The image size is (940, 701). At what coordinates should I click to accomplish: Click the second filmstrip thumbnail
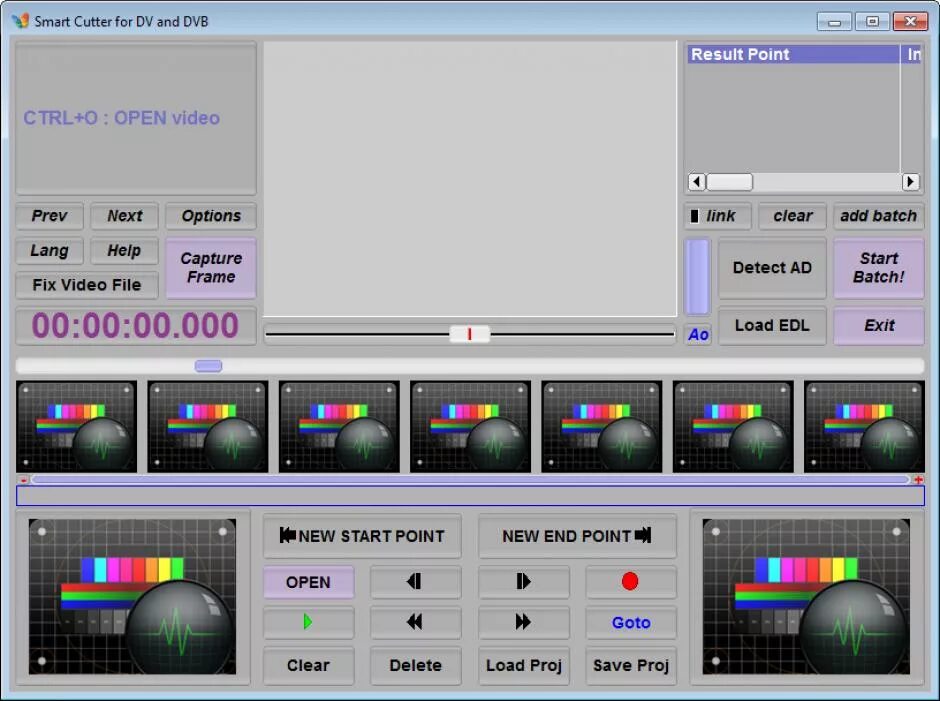click(207, 426)
